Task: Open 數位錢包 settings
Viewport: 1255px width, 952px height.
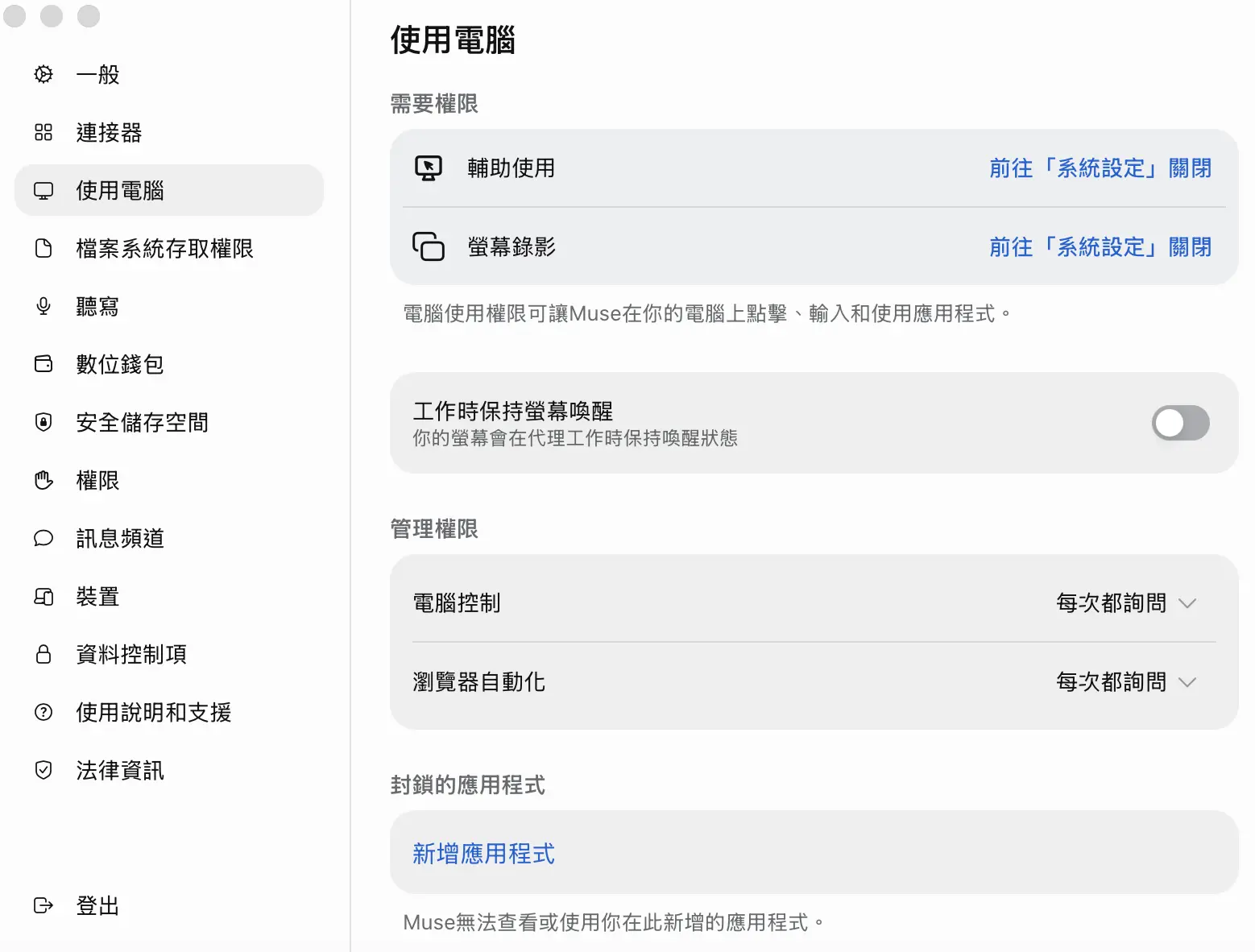Action: pos(169,365)
